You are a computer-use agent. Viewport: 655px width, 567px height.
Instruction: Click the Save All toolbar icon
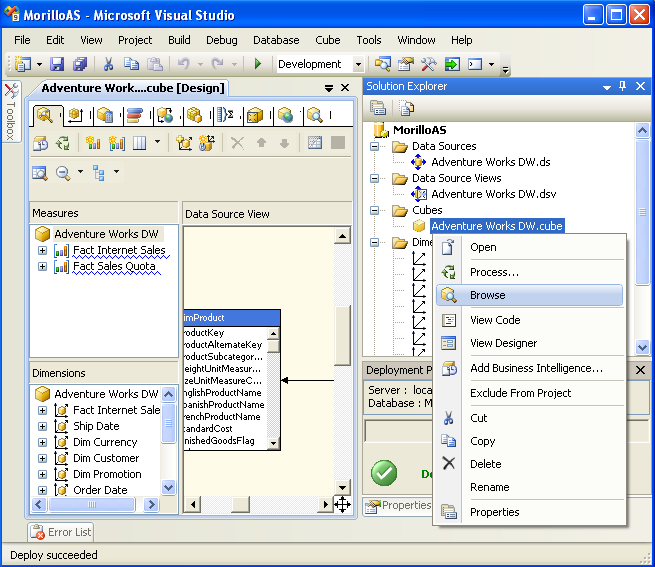coord(80,64)
